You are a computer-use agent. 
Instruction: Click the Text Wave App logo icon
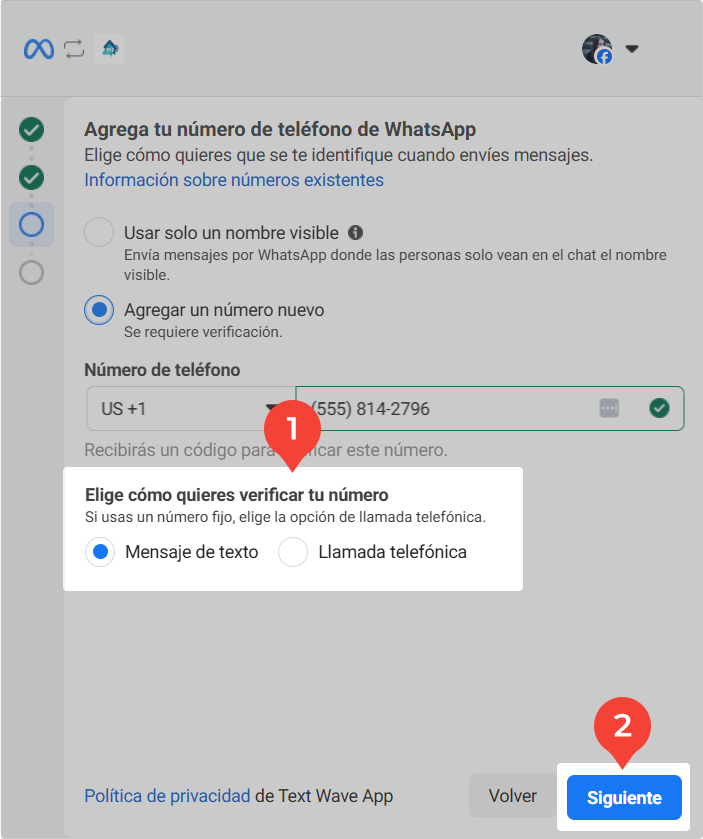click(109, 49)
